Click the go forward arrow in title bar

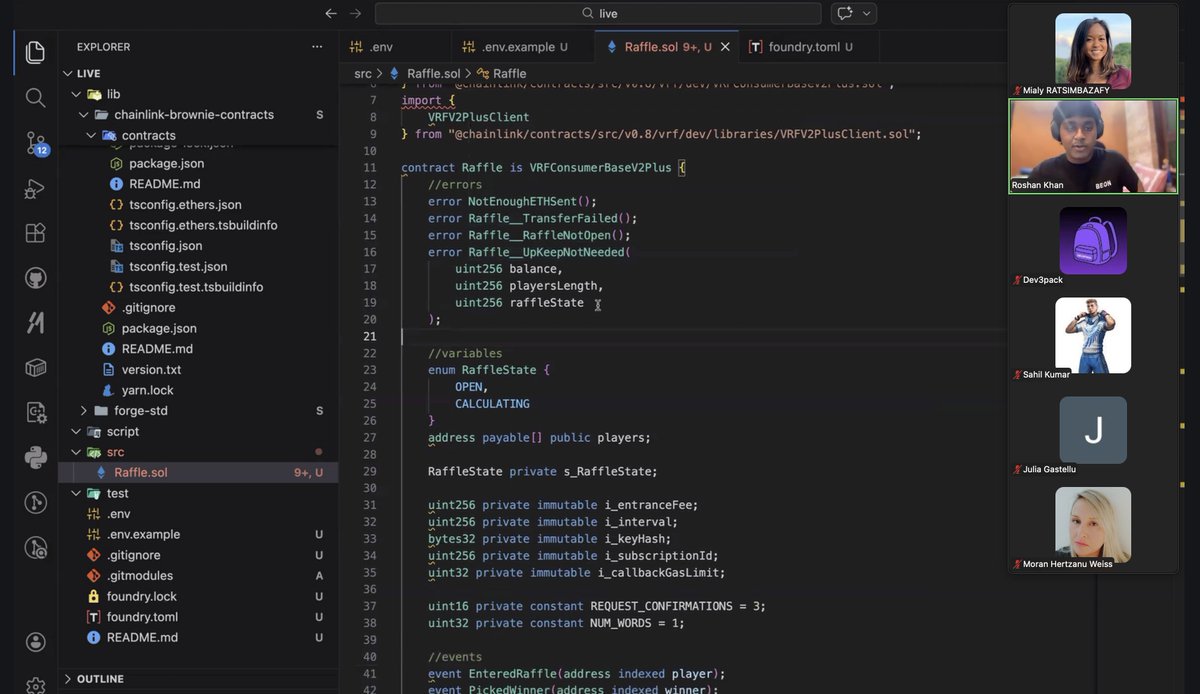(355, 13)
